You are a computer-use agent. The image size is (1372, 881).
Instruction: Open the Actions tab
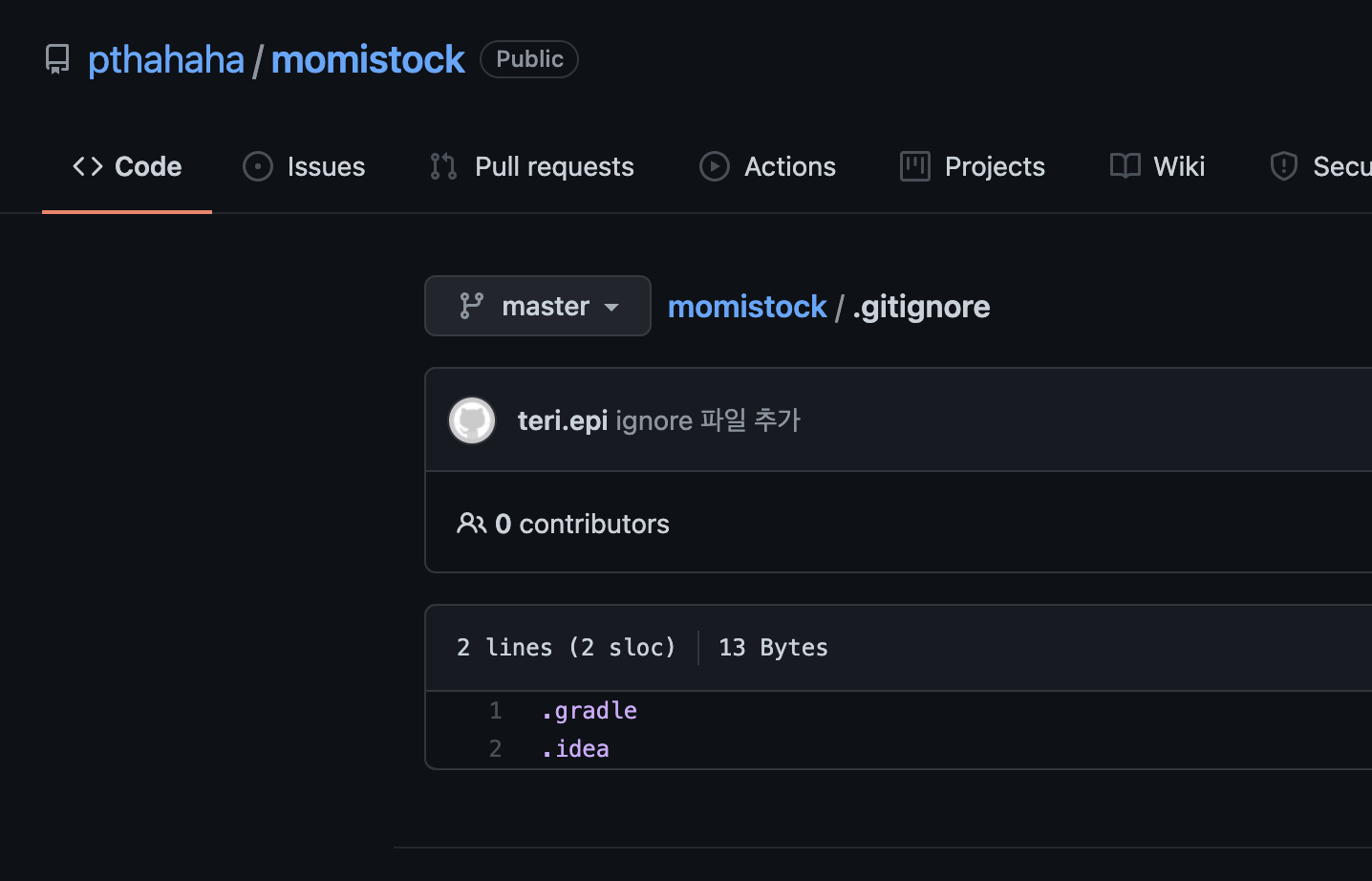coord(767,166)
